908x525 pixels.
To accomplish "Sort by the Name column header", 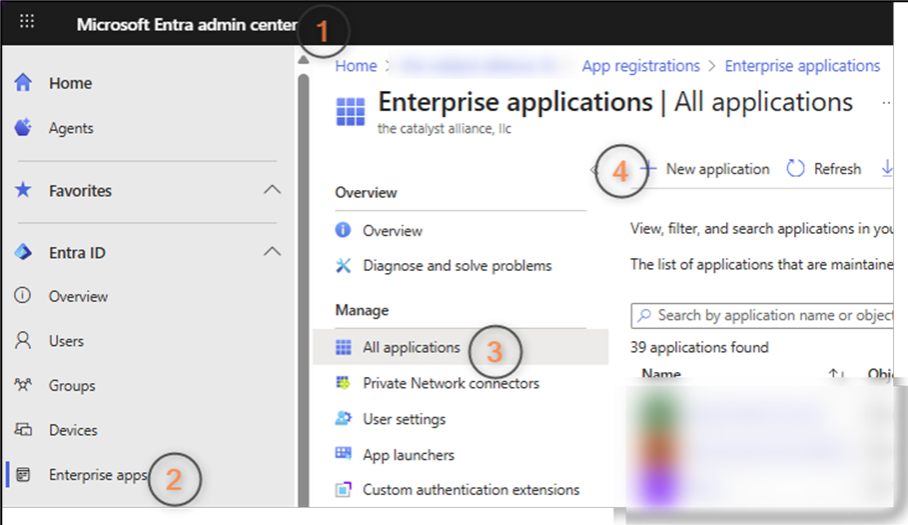I will tap(662, 374).
